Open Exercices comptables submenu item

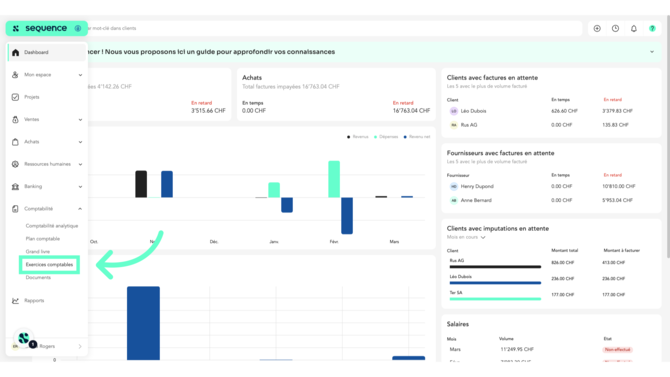[x=49, y=265]
